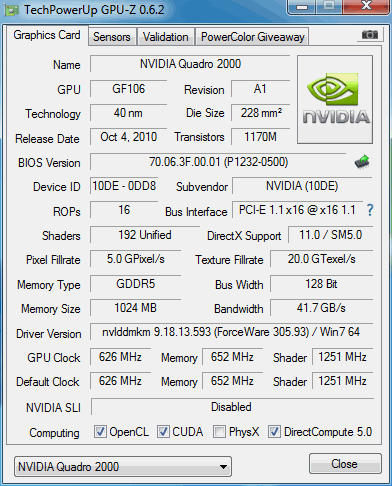
Task: Open the PowerColor Giveaway tab
Action: pos(253,37)
